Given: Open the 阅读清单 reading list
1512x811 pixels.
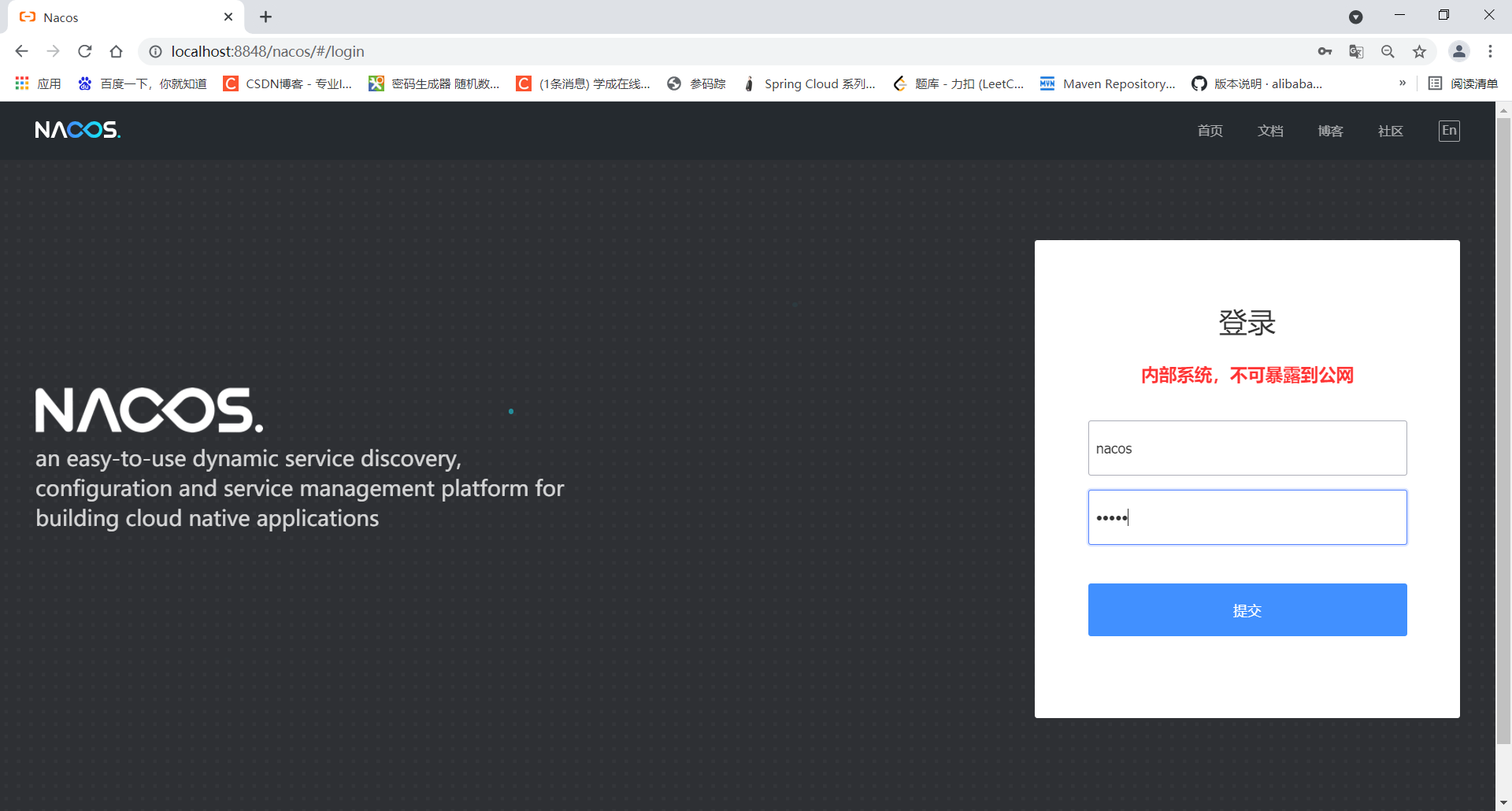Looking at the screenshot, I should (1463, 83).
